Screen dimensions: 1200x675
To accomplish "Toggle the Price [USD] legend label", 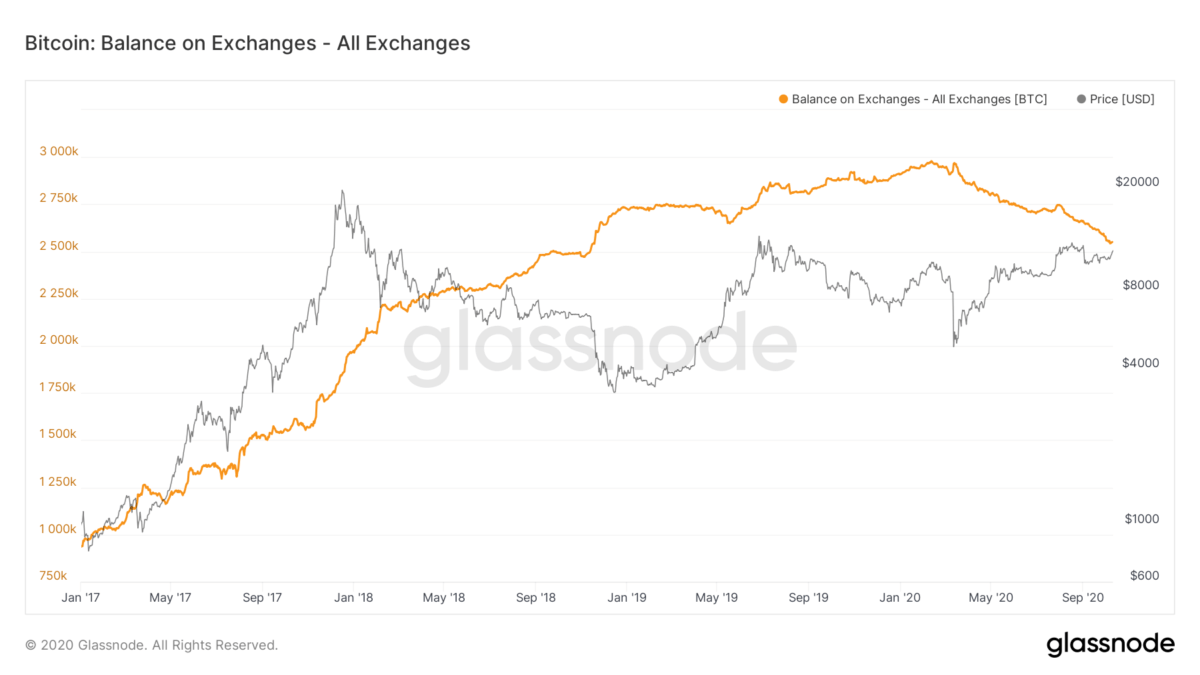I will 1122,99.
